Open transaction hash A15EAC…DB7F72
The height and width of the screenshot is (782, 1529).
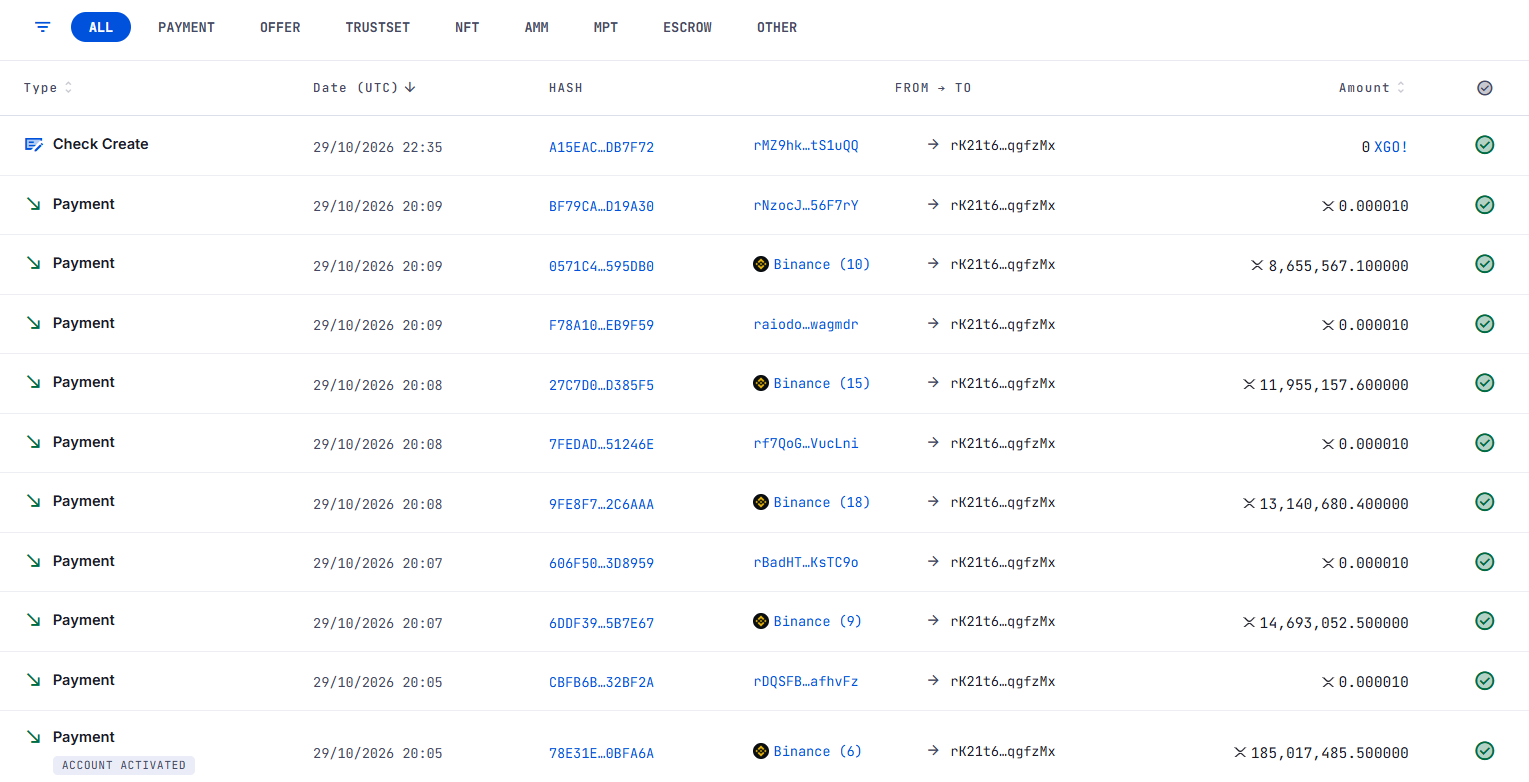[601, 147]
